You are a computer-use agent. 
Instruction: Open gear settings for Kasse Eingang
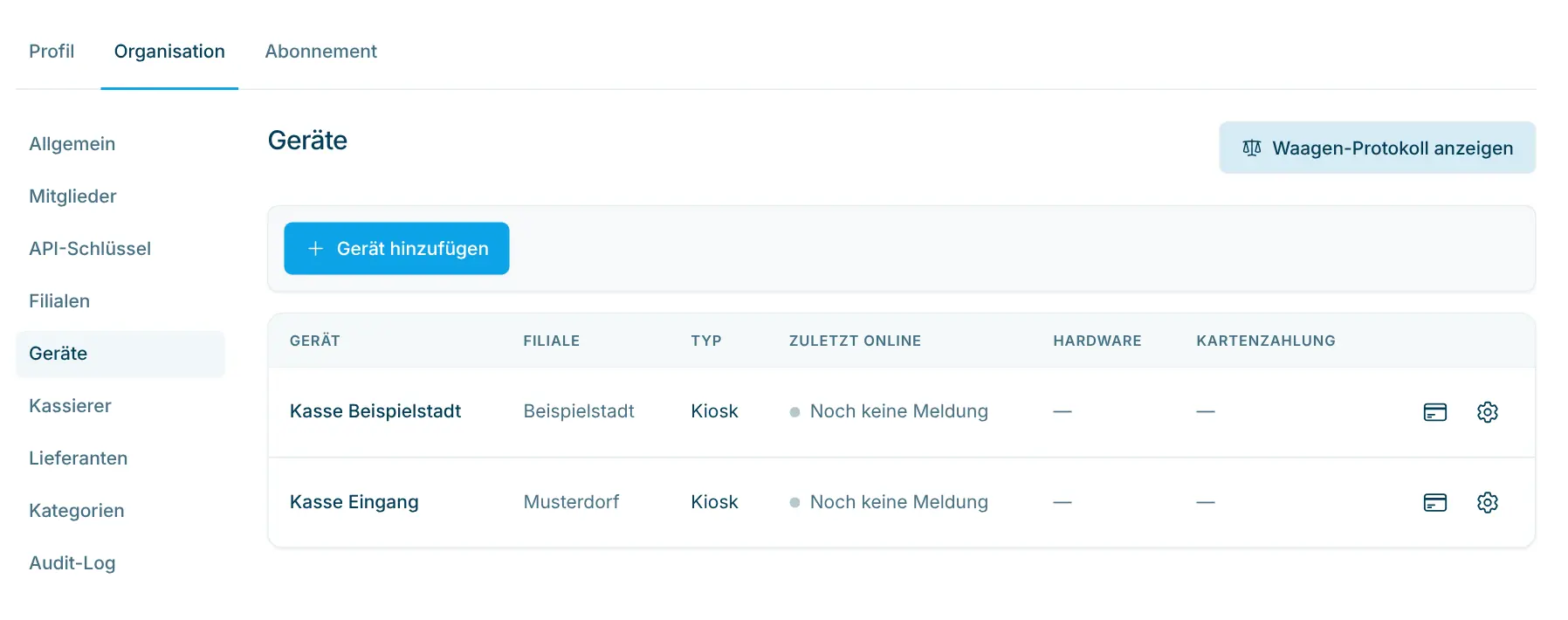[1487, 502]
